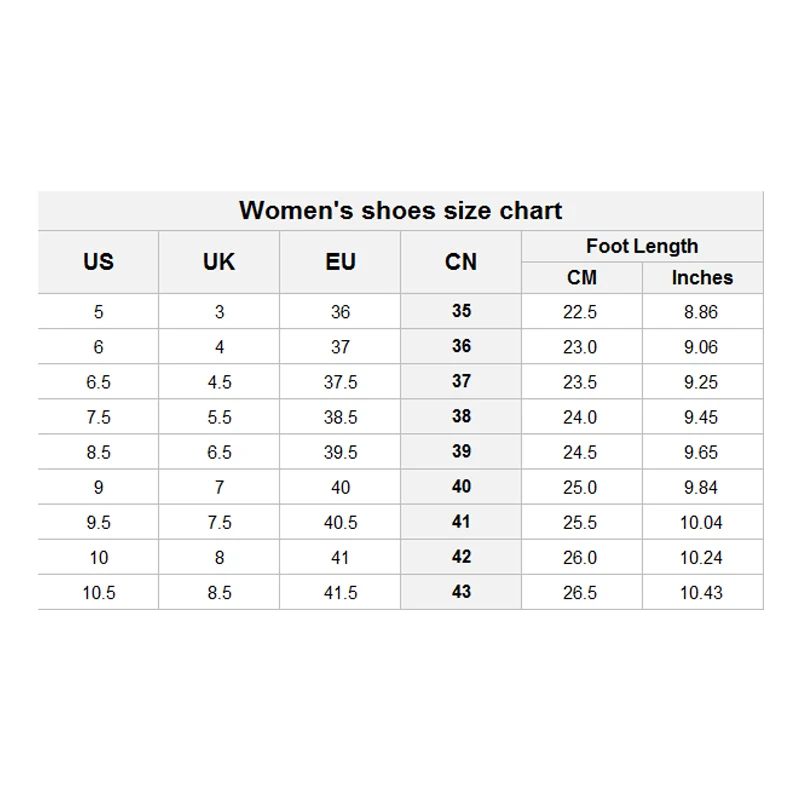Click the CM sub-header

point(581,278)
